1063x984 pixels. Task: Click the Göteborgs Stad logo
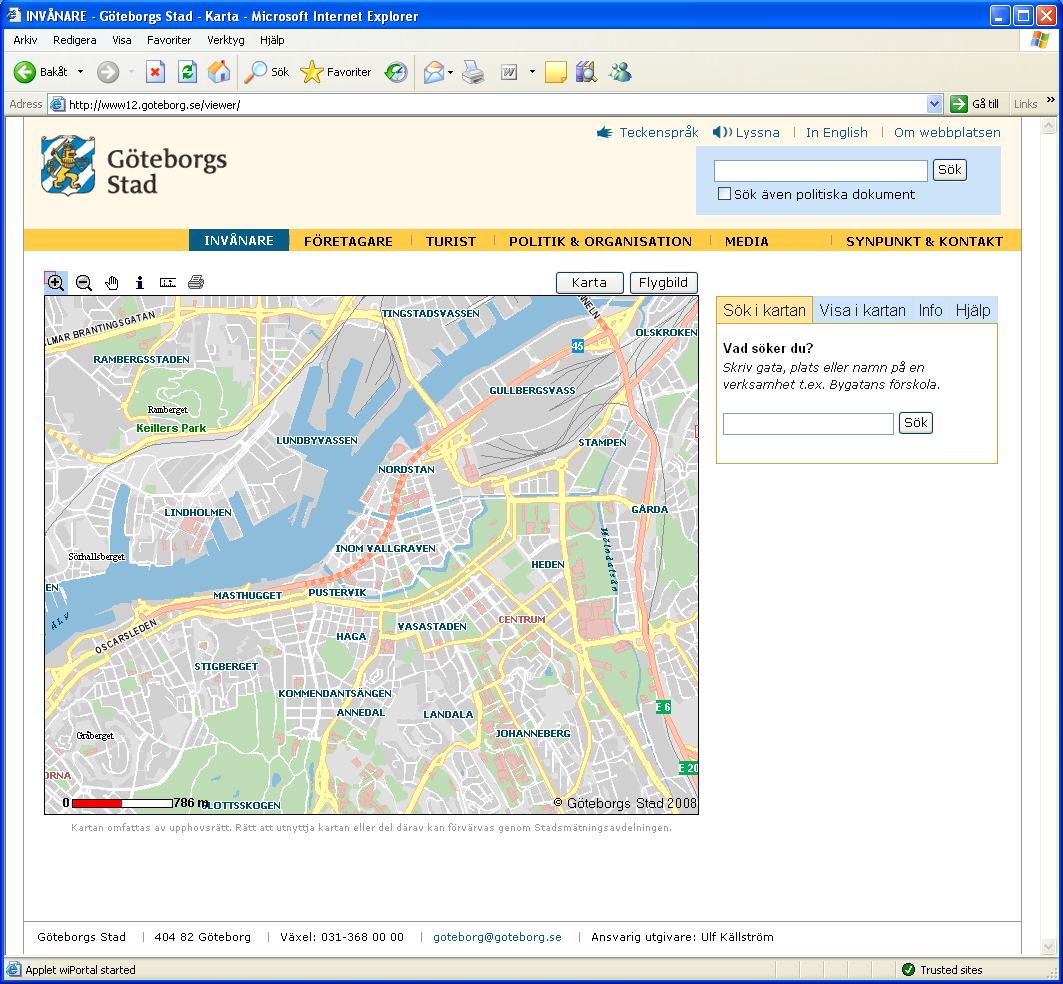(134, 165)
